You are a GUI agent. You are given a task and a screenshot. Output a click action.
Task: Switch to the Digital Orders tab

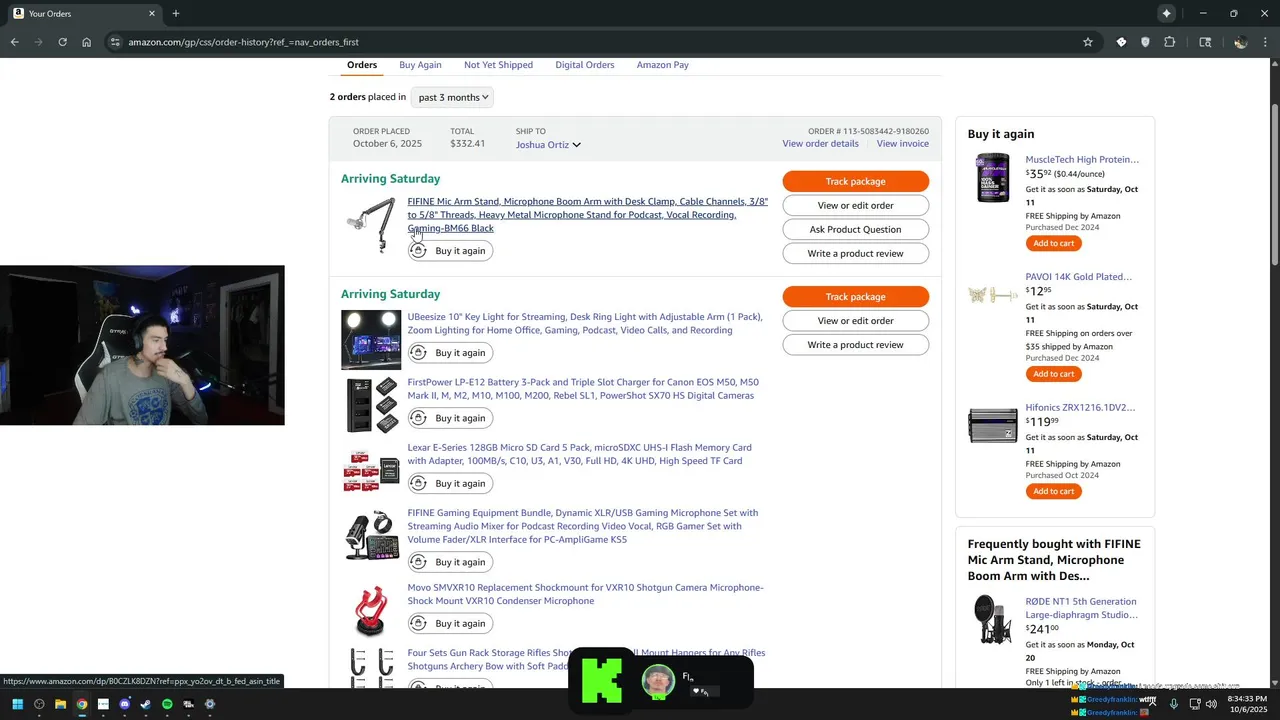(x=585, y=65)
